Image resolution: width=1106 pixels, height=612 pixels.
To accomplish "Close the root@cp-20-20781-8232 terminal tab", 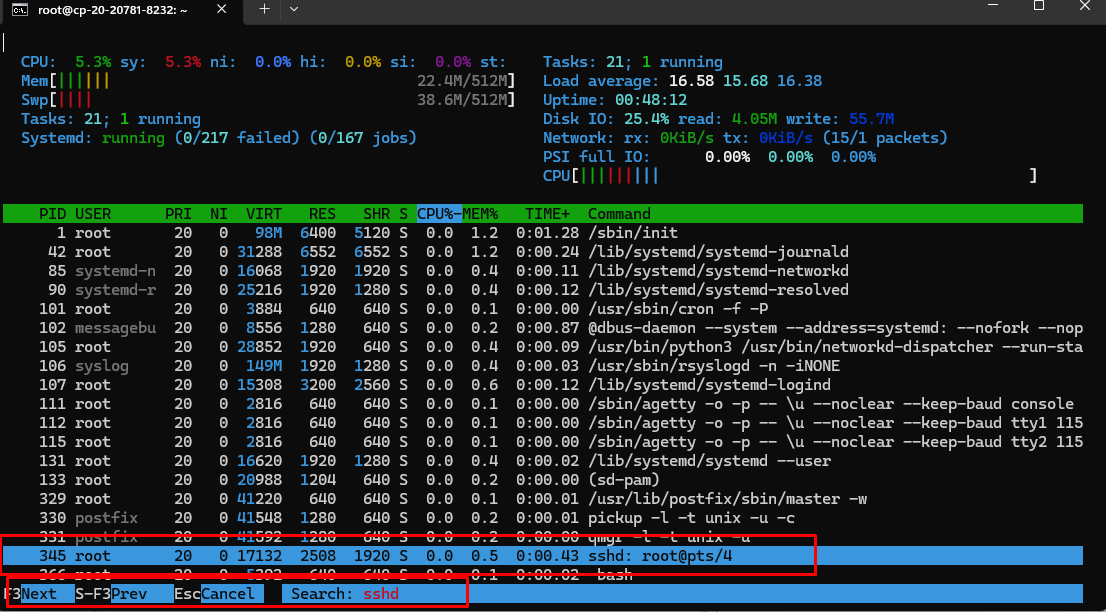I will tap(224, 9).
